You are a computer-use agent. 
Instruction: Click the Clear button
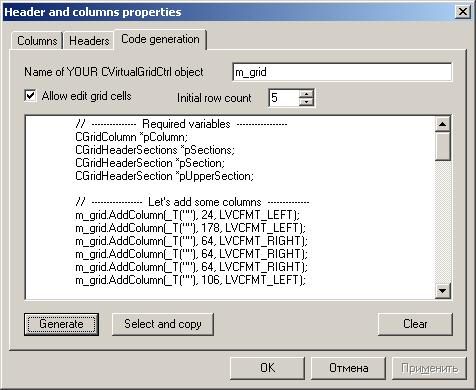point(415,324)
